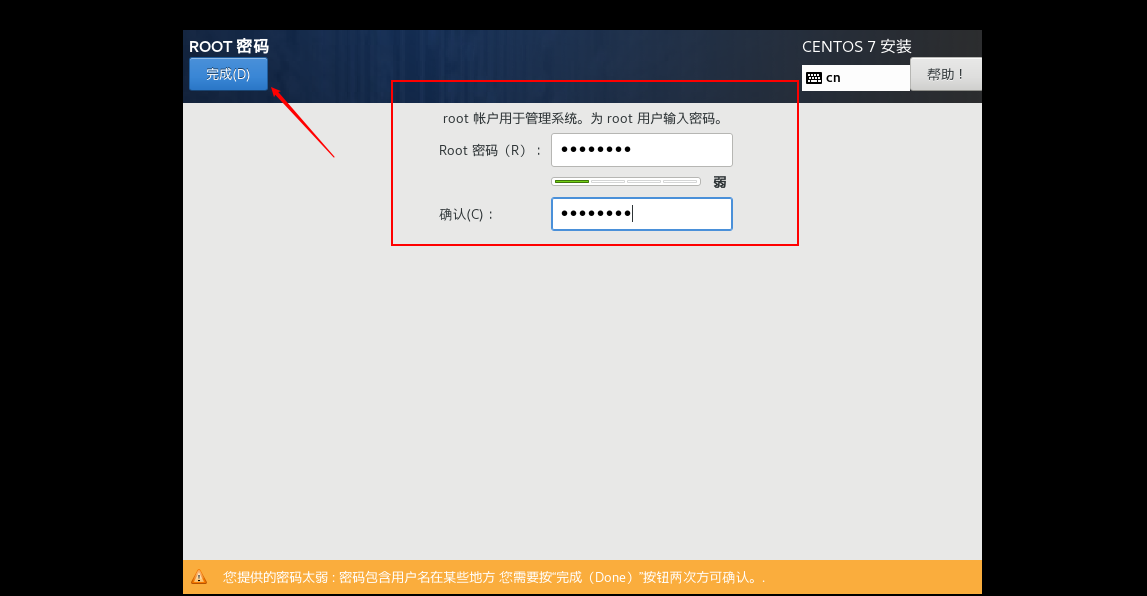Click the 完成(D) done button
Screen dimensions: 1147x596
[x=228, y=75]
